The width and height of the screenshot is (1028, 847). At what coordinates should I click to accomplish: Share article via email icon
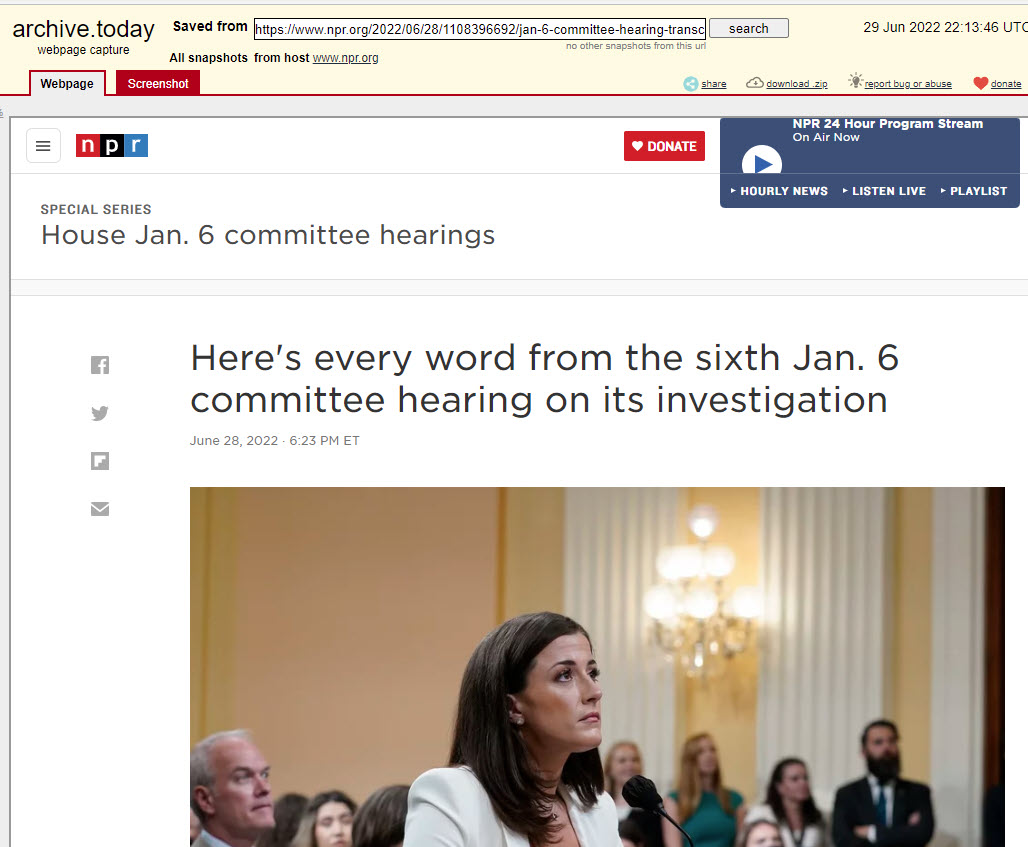[100, 509]
